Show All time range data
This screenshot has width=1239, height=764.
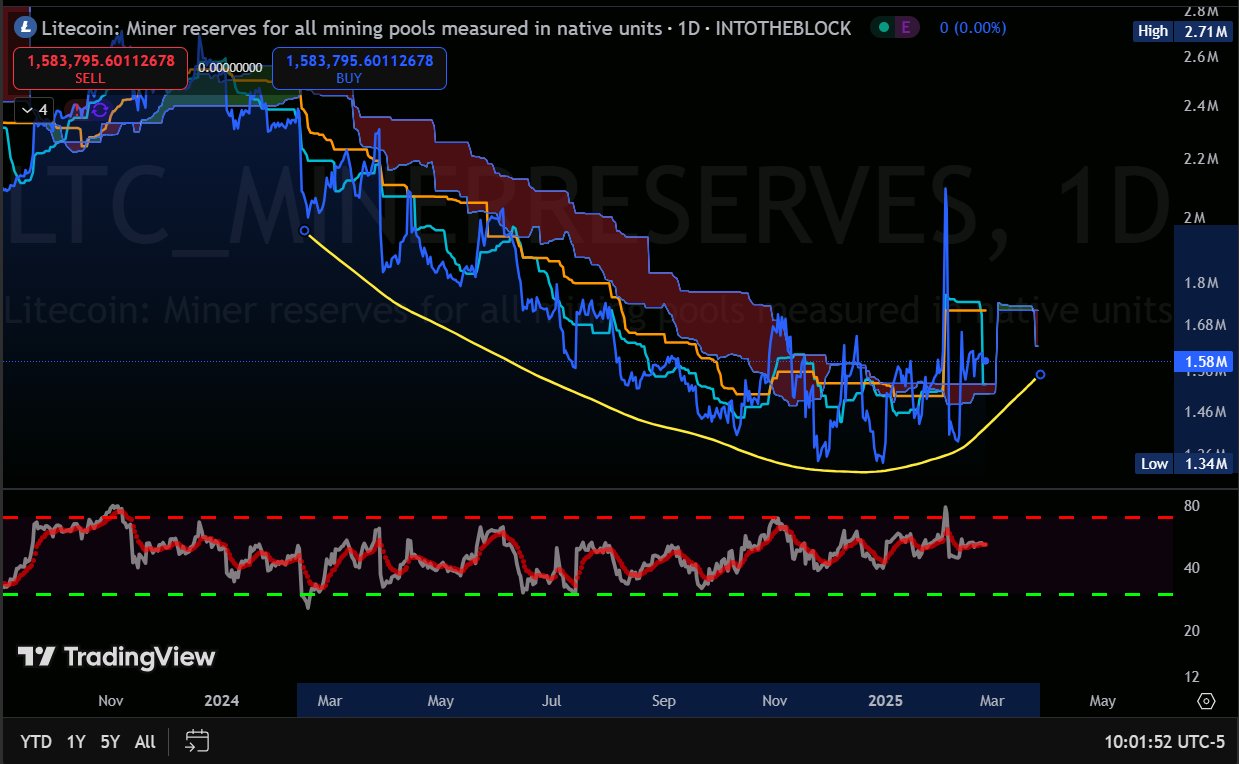[x=145, y=741]
